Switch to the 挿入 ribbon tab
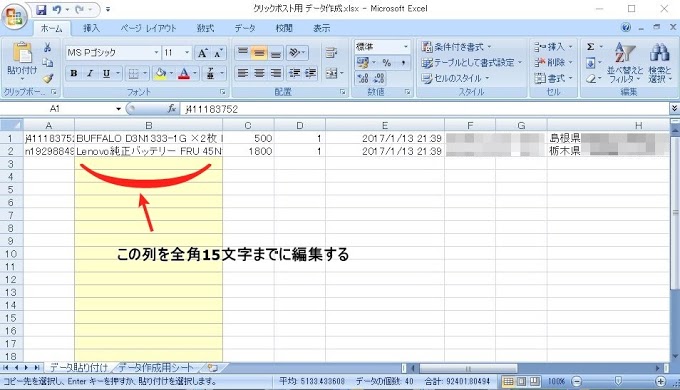 pos(92,28)
